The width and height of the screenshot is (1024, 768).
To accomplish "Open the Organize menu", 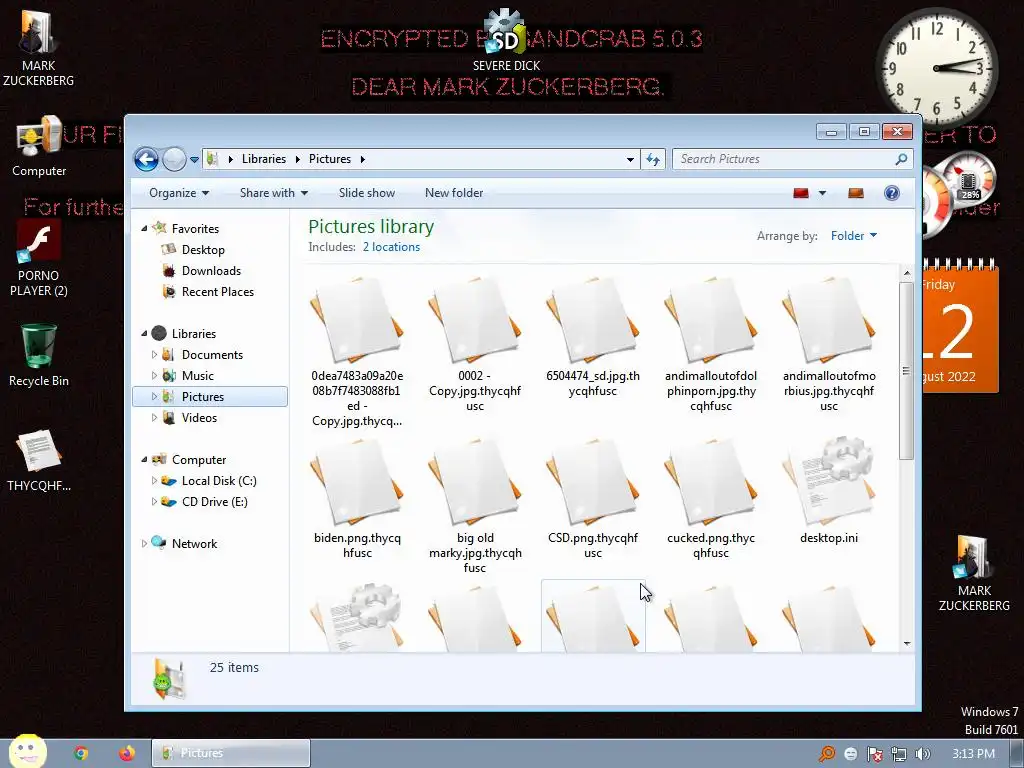I will click(x=179, y=193).
